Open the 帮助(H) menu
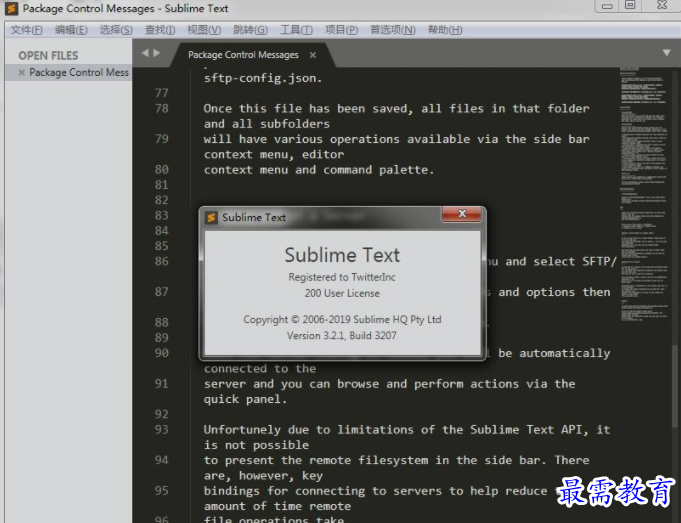Viewport: 681px width, 523px height. tap(445, 30)
